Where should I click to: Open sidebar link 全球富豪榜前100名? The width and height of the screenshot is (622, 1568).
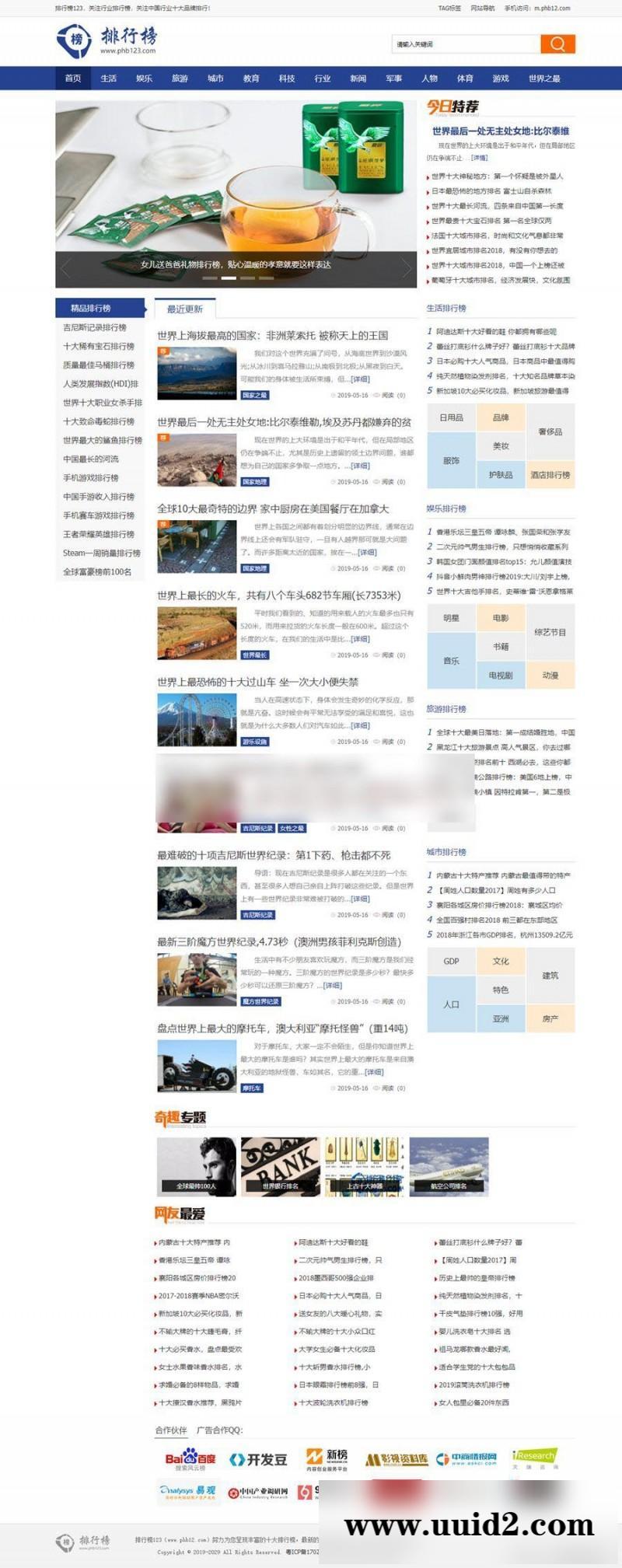click(x=97, y=571)
